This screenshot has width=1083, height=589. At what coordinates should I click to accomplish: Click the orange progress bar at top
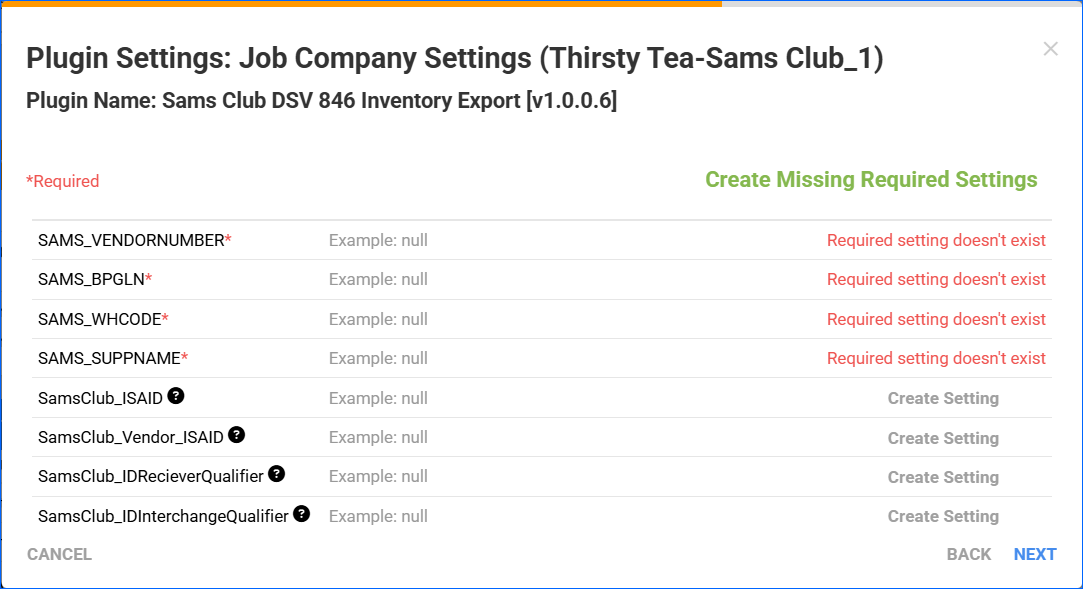pyautogui.click(x=360, y=3)
